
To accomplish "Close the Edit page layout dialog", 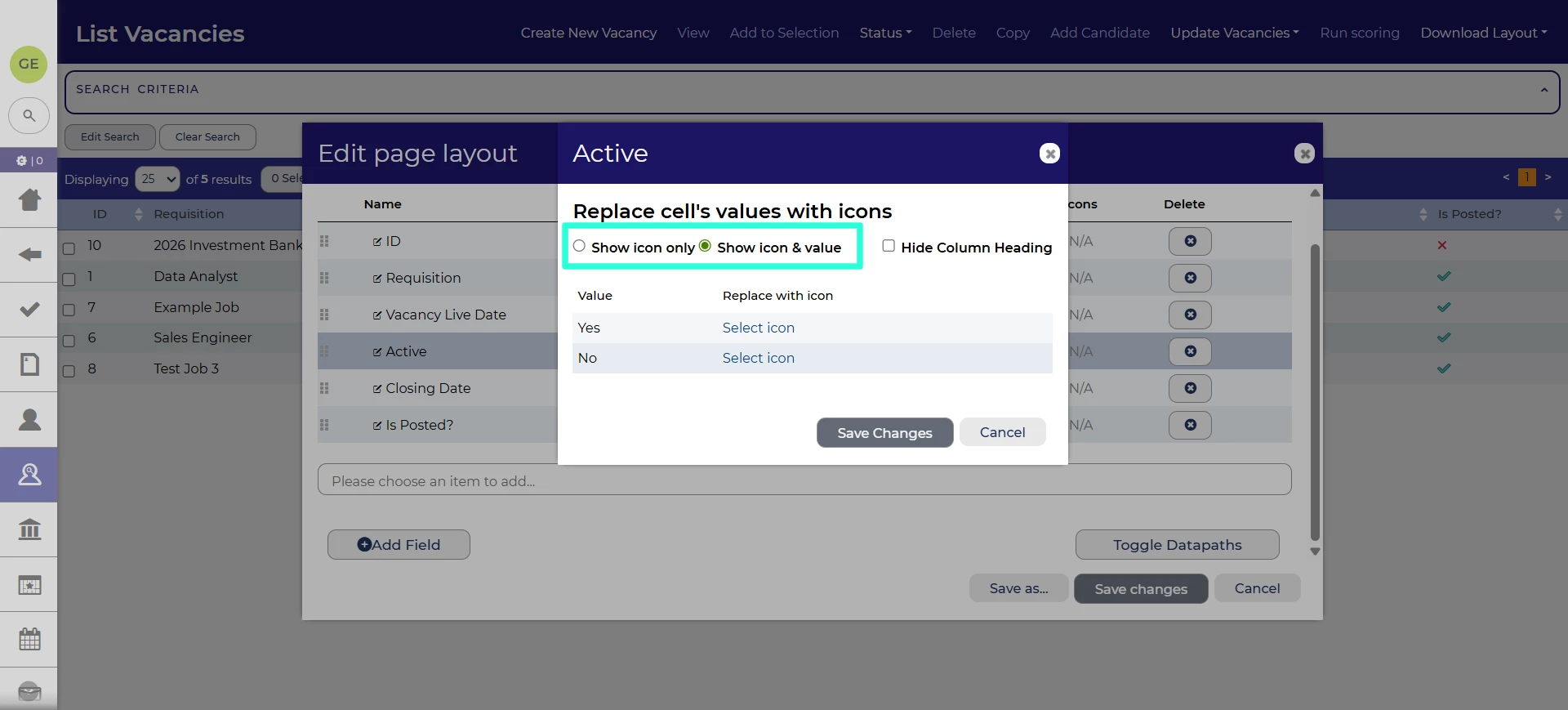I will (x=1304, y=153).
